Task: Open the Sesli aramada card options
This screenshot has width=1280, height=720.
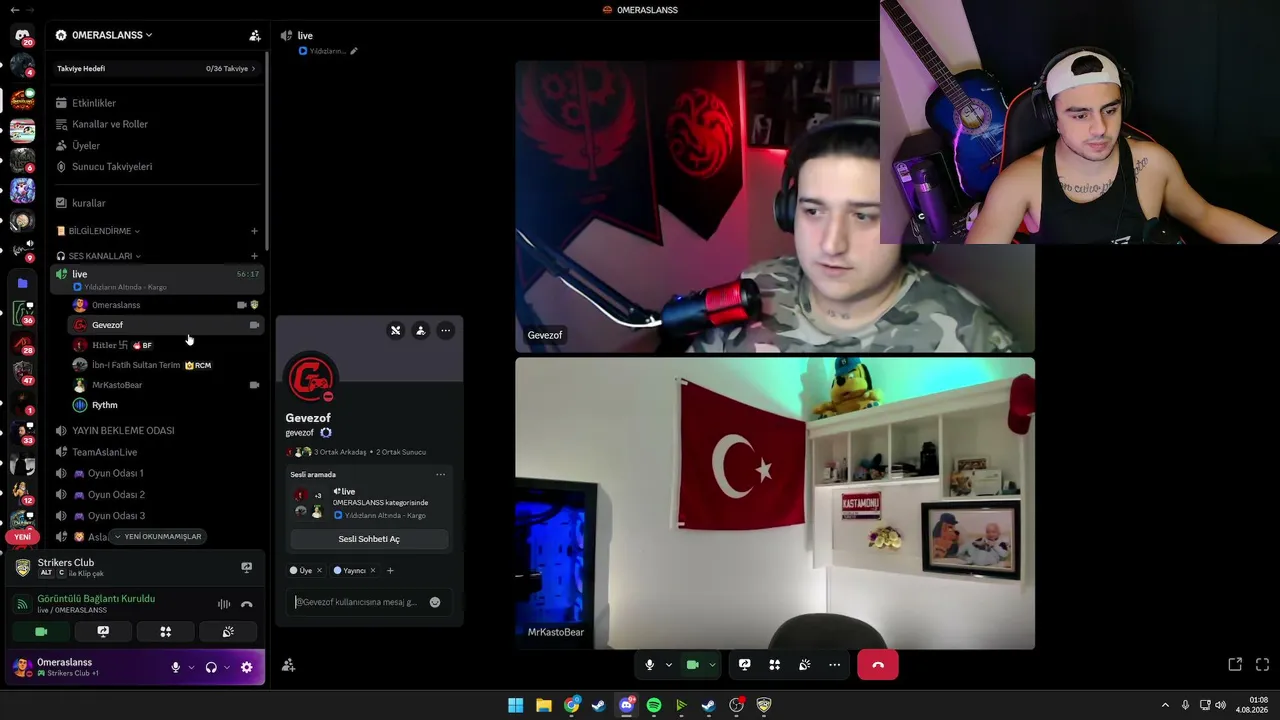Action: (x=440, y=475)
